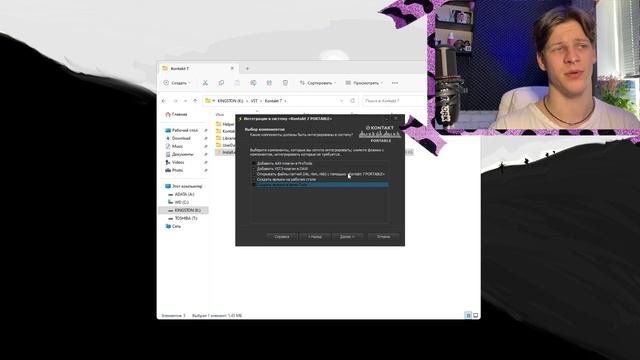The height and width of the screenshot is (360, 640).
Task: Click the Справка button in installer
Action: tap(282, 237)
